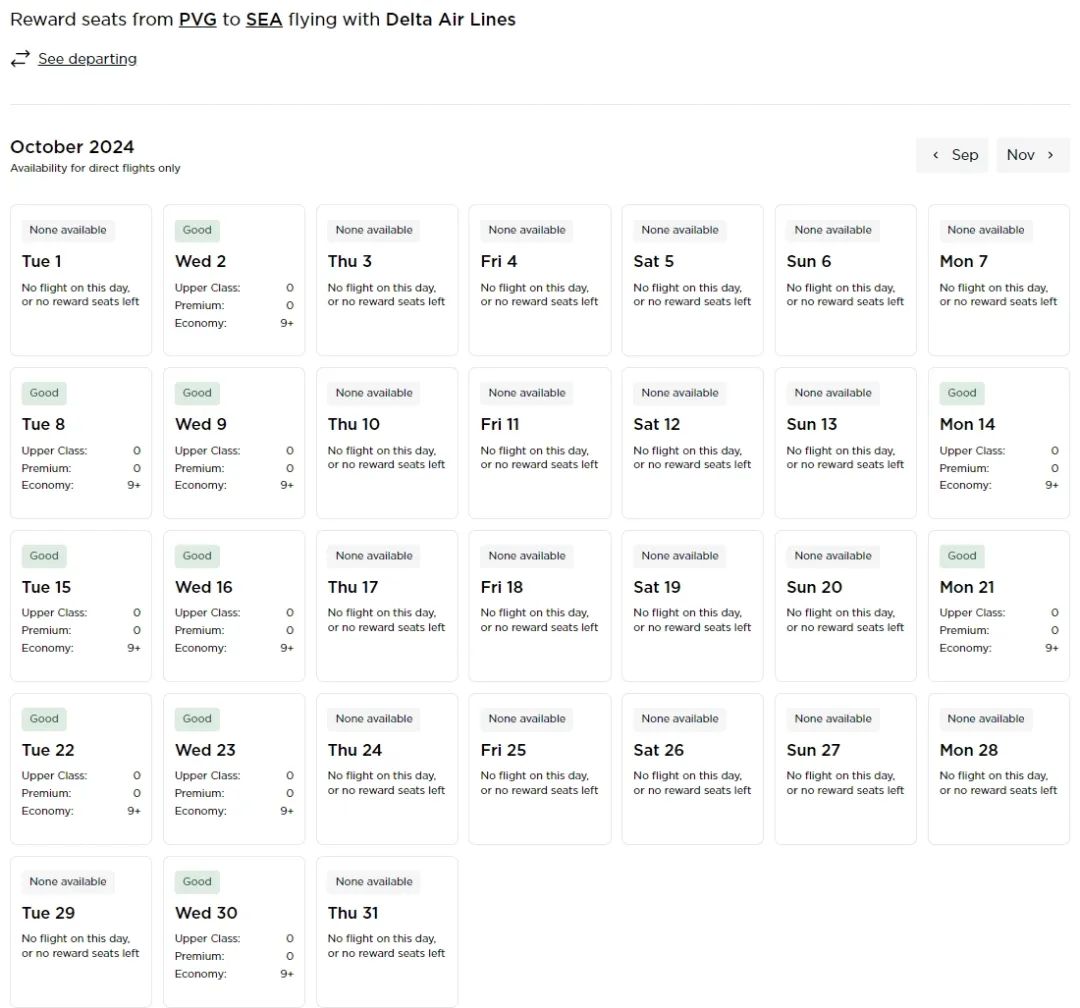Image resolution: width=1080 pixels, height=1008 pixels.
Task: Pick the Mon 14 date card
Action: (998, 443)
